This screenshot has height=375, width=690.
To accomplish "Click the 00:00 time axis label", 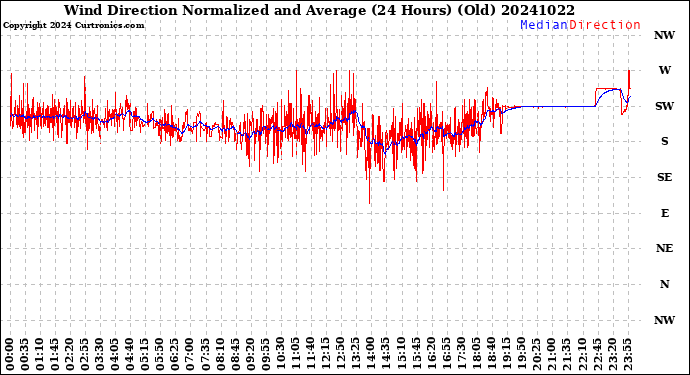I will [x=10, y=354].
